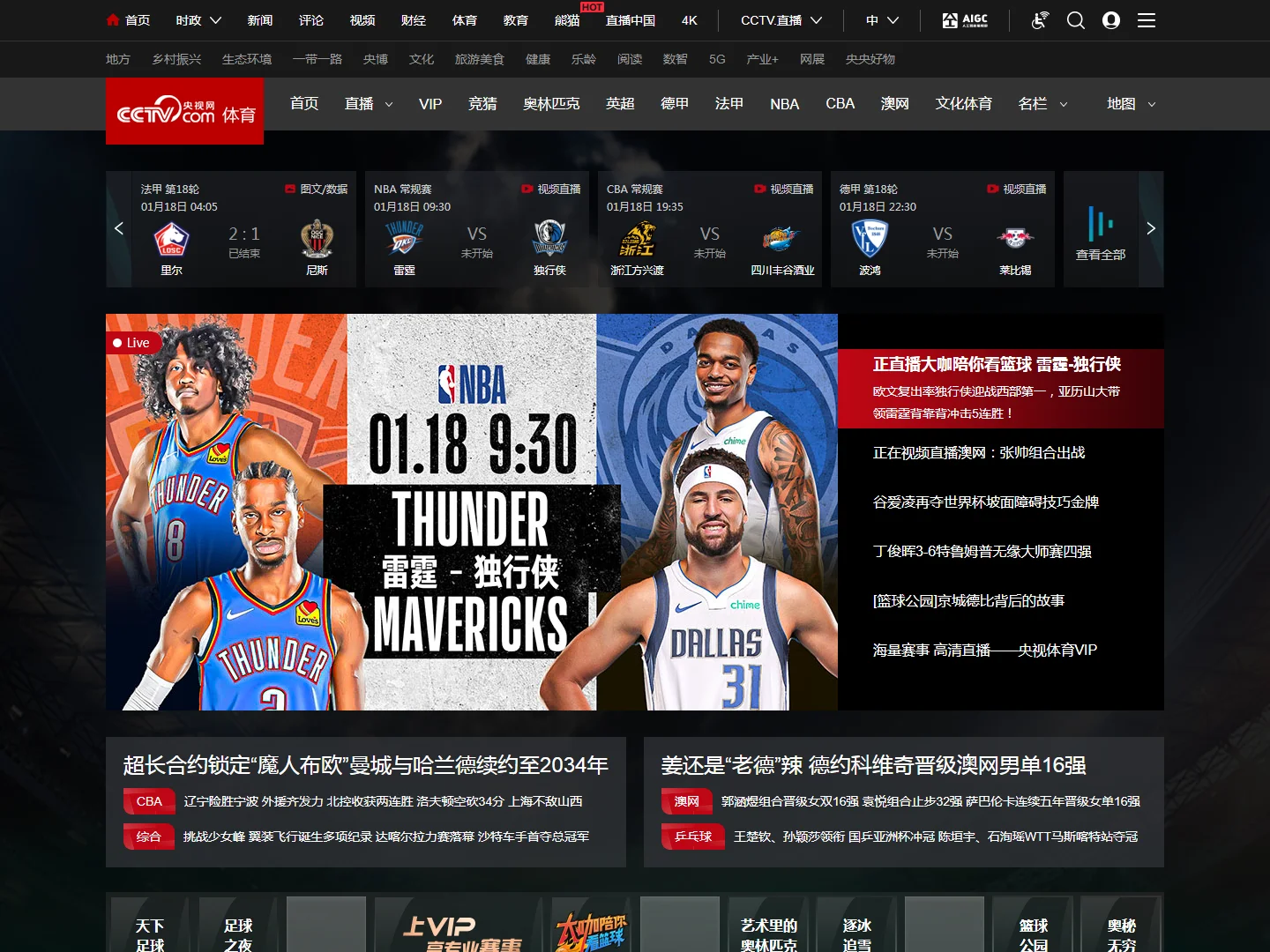Open 丁俊晖3-6特鲁姆普无缘大师赛四强 story

[982, 551]
